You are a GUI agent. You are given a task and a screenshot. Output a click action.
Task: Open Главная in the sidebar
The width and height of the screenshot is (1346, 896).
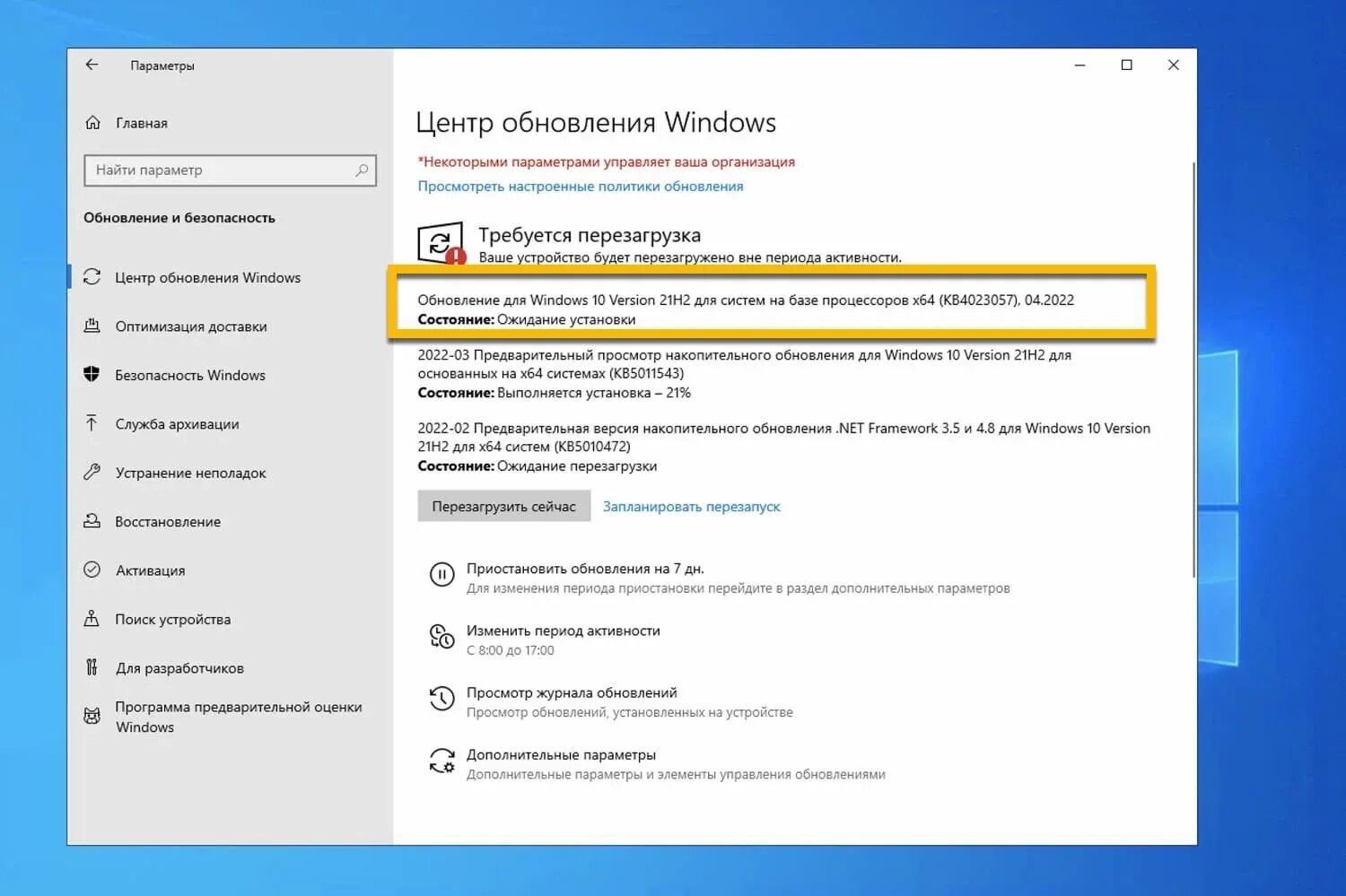140,123
